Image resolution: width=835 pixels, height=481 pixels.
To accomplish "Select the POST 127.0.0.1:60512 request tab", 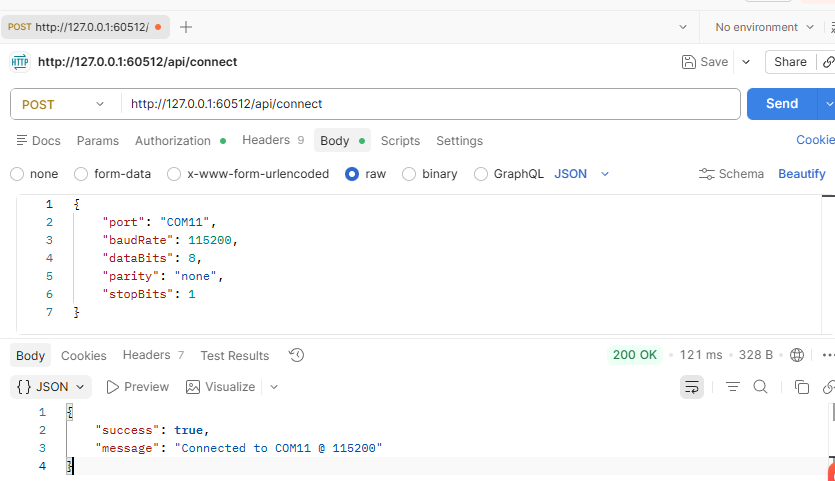I will point(85,27).
